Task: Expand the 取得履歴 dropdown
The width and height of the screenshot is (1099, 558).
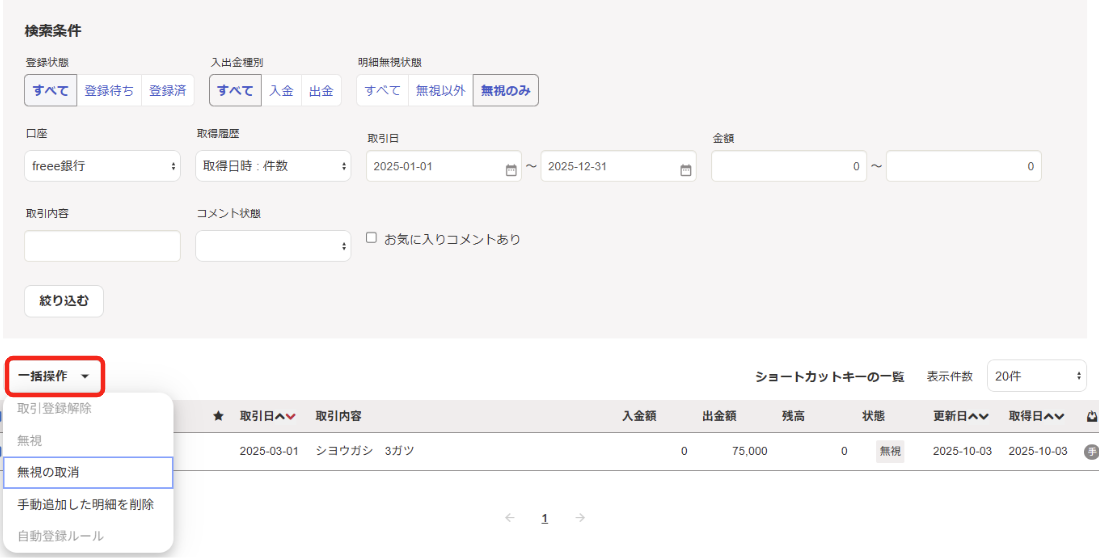Action: click(273, 166)
